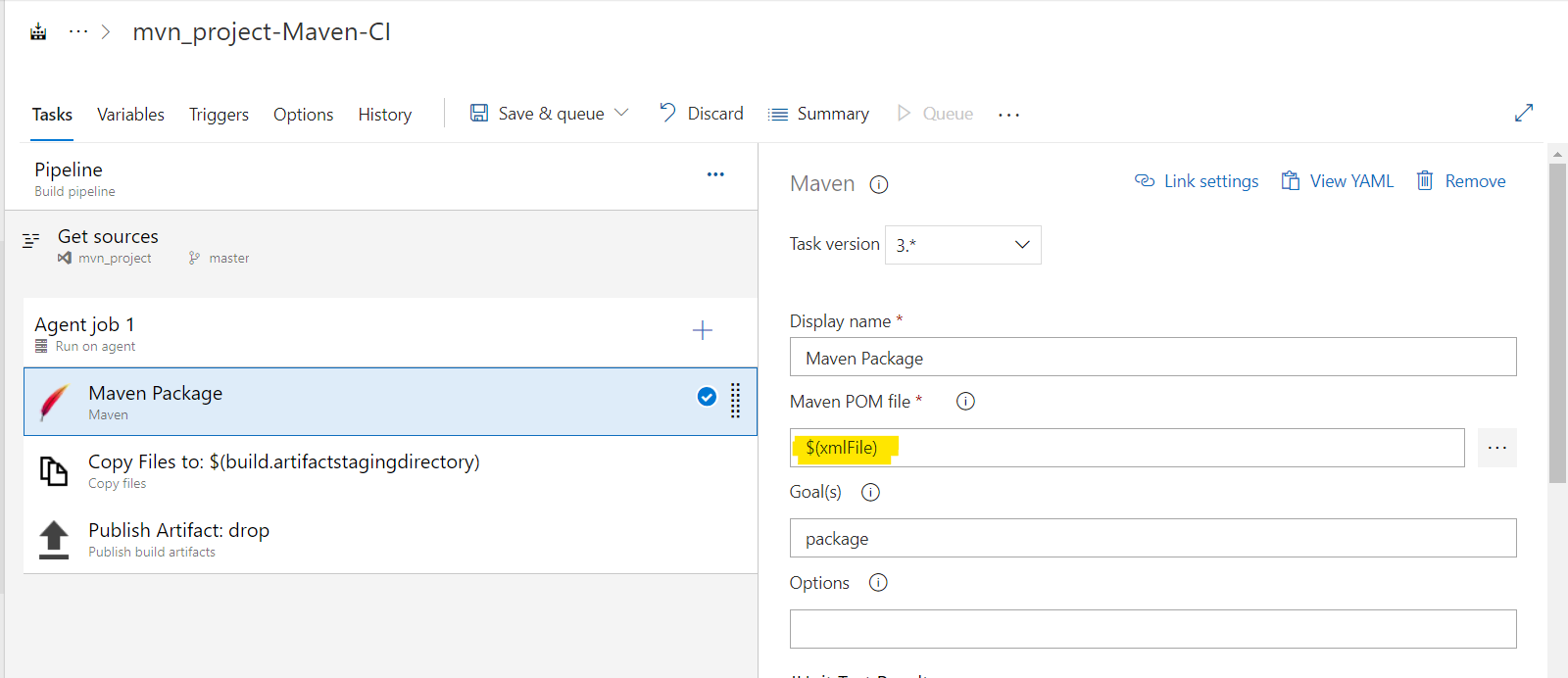Click the Maven POM file info icon
The width and height of the screenshot is (1568, 678).
pyautogui.click(x=965, y=401)
